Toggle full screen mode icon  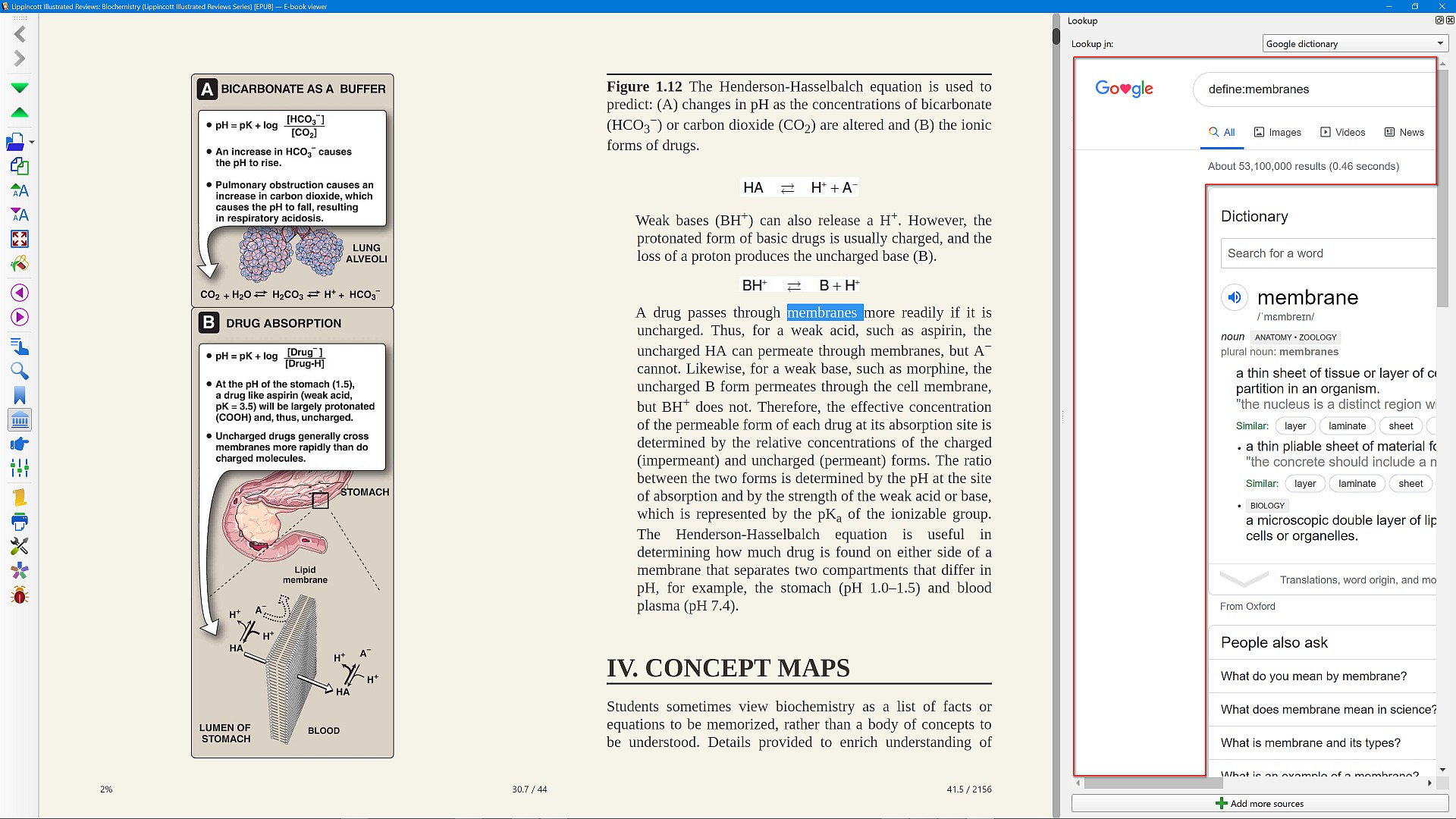tap(20, 240)
